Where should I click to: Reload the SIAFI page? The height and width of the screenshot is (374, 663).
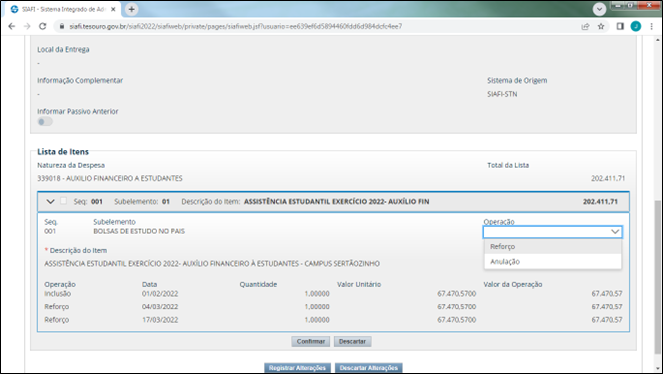pos(43,26)
